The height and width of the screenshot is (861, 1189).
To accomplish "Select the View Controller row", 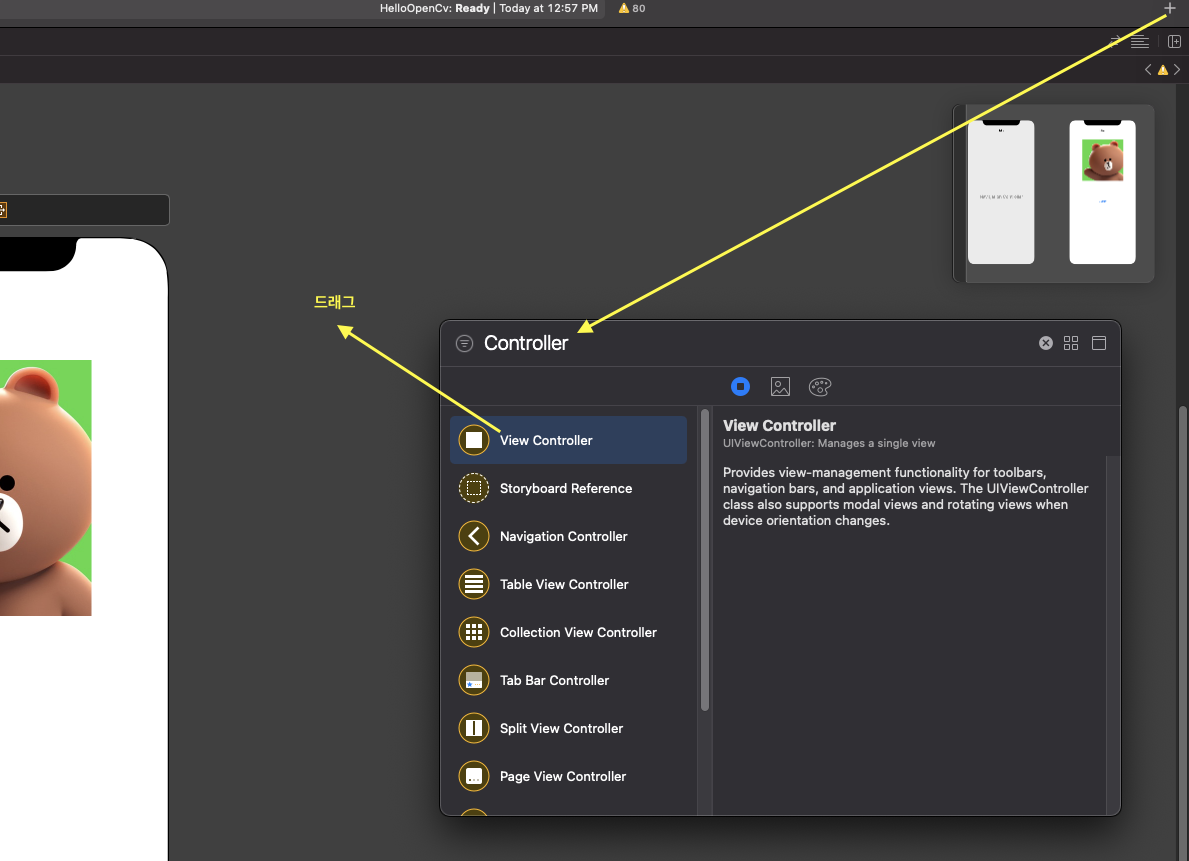I will [x=568, y=440].
